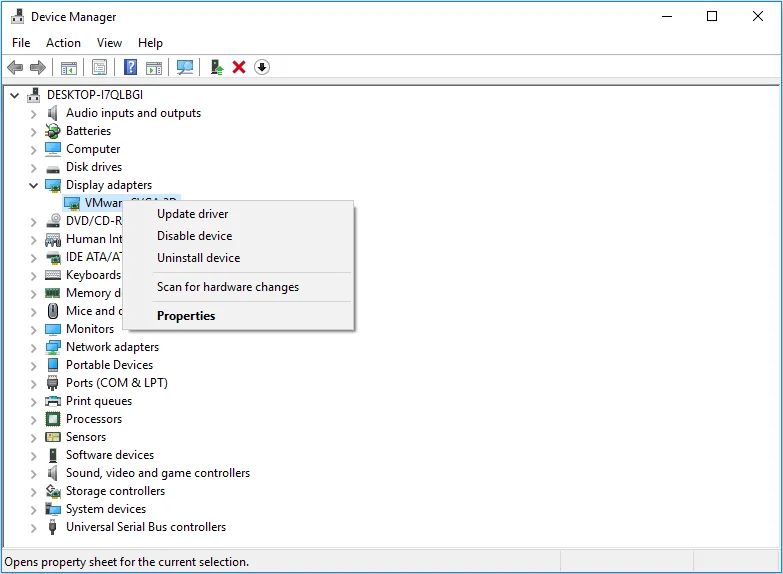Screen dimensions: 783x574
Task: Open the View menu
Action: pos(109,43)
